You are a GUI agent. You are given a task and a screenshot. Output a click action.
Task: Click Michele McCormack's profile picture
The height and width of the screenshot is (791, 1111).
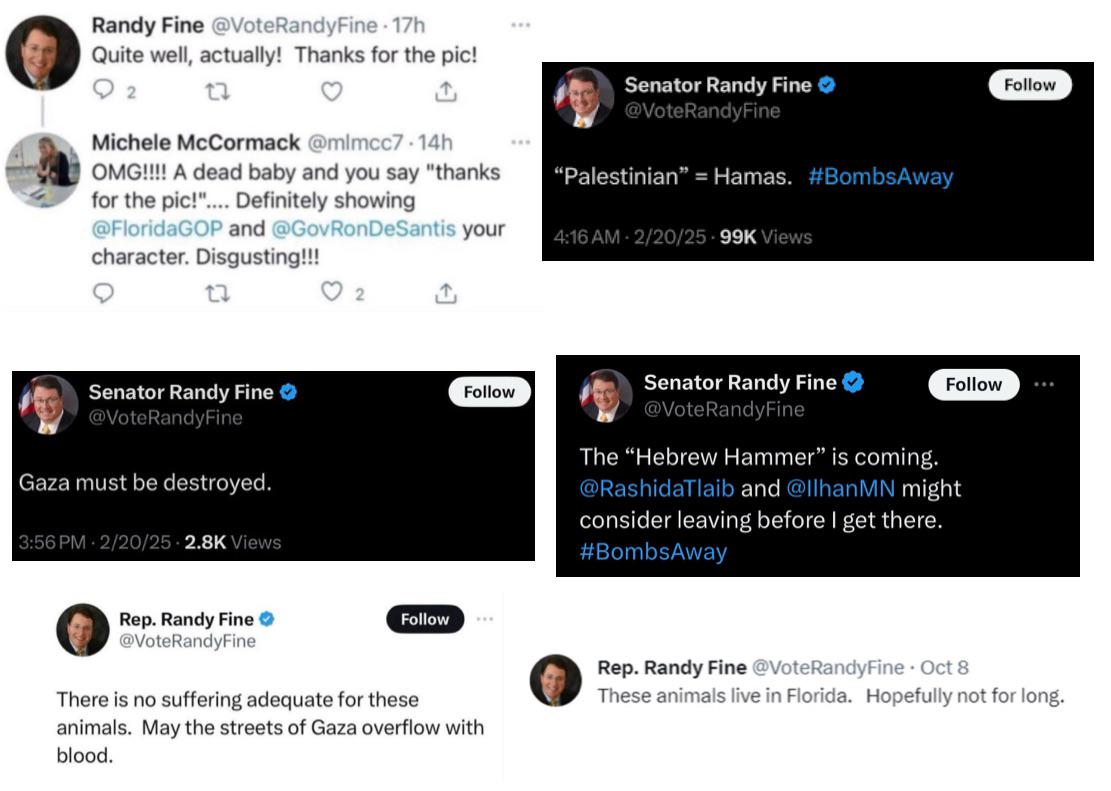(x=42, y=170)
